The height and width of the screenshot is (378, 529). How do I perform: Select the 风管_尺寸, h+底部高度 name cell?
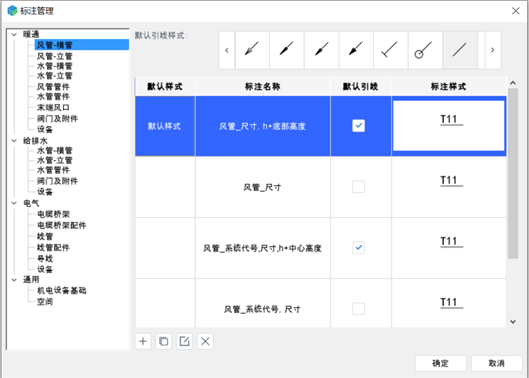[x=263, y=126]
